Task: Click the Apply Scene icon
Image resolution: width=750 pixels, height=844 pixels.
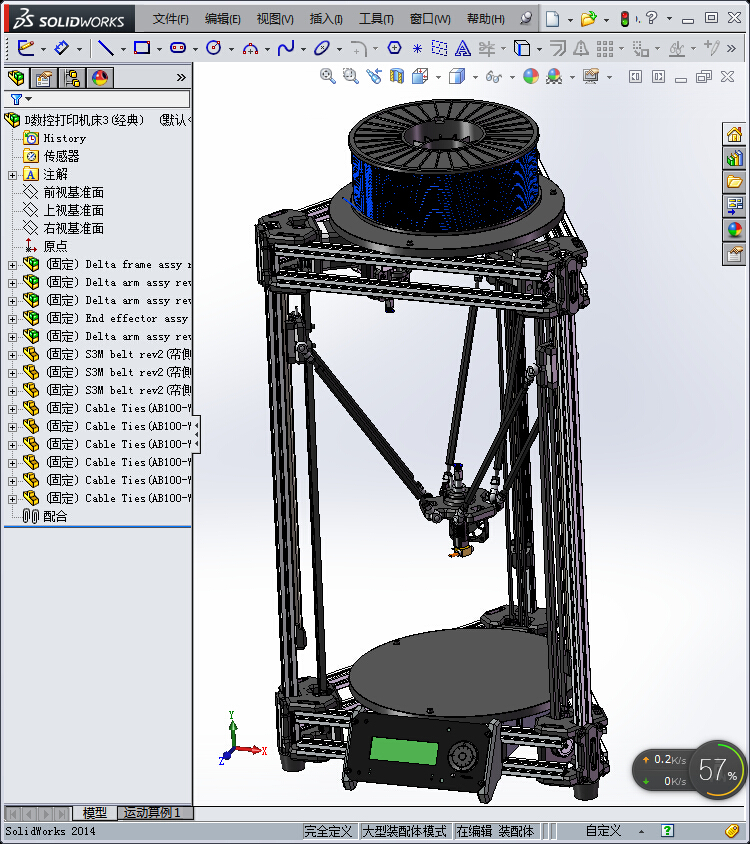Action: 554,76
